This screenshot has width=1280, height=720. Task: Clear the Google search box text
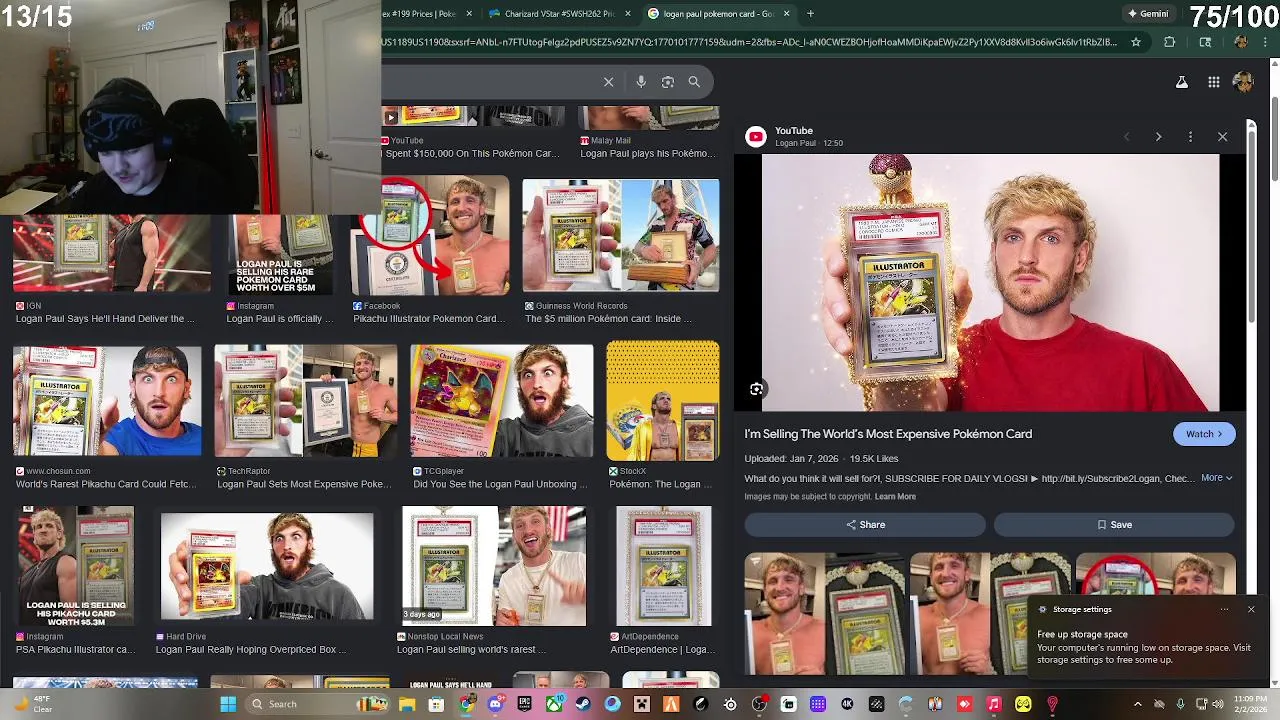pyautogui.click(x=608, y=82)
